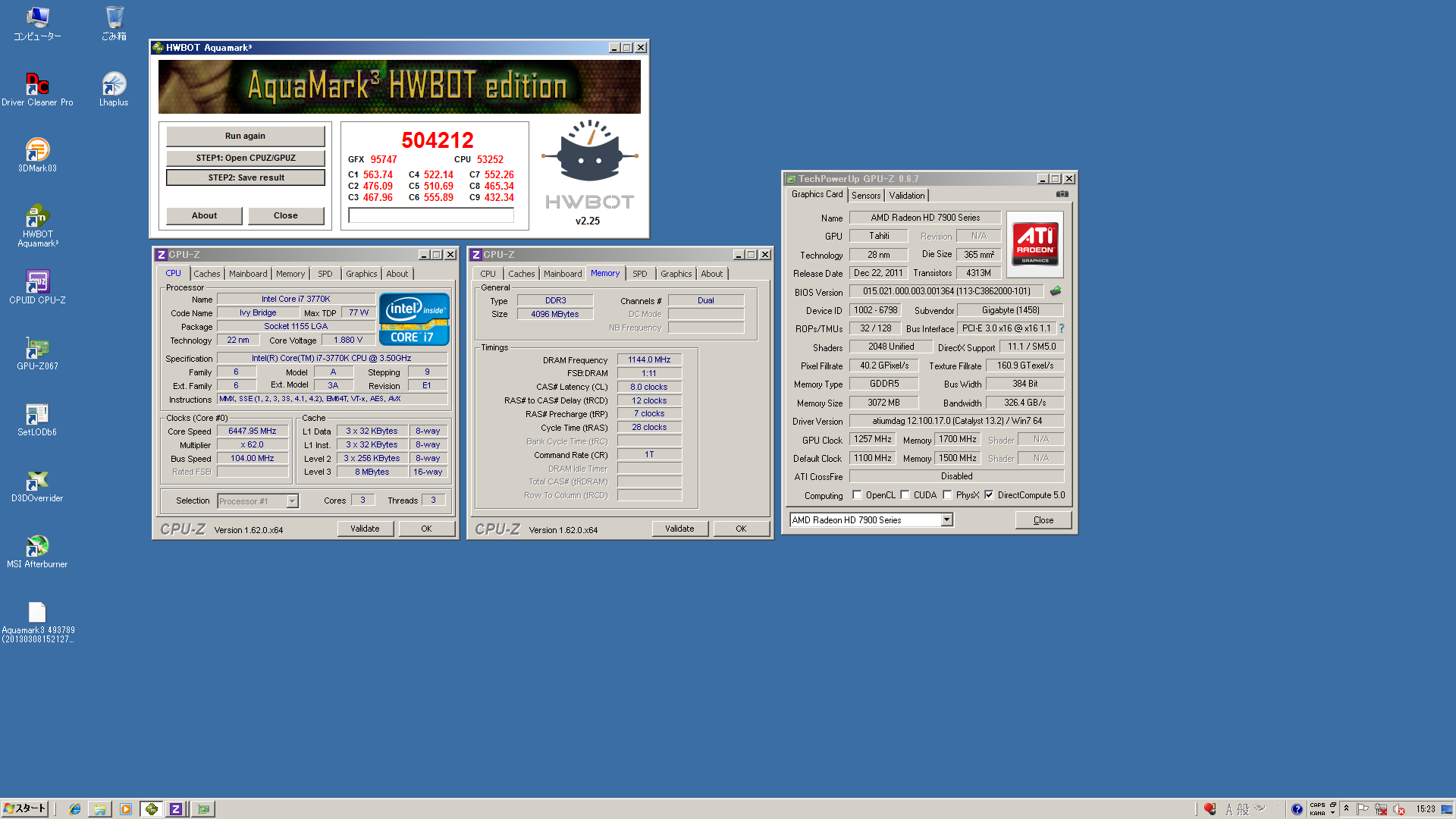The height and width of the screenshot is (819, 1456).
Task: Enable the PhysX checkbox in GPU-Z
Action: pos(947,495)
